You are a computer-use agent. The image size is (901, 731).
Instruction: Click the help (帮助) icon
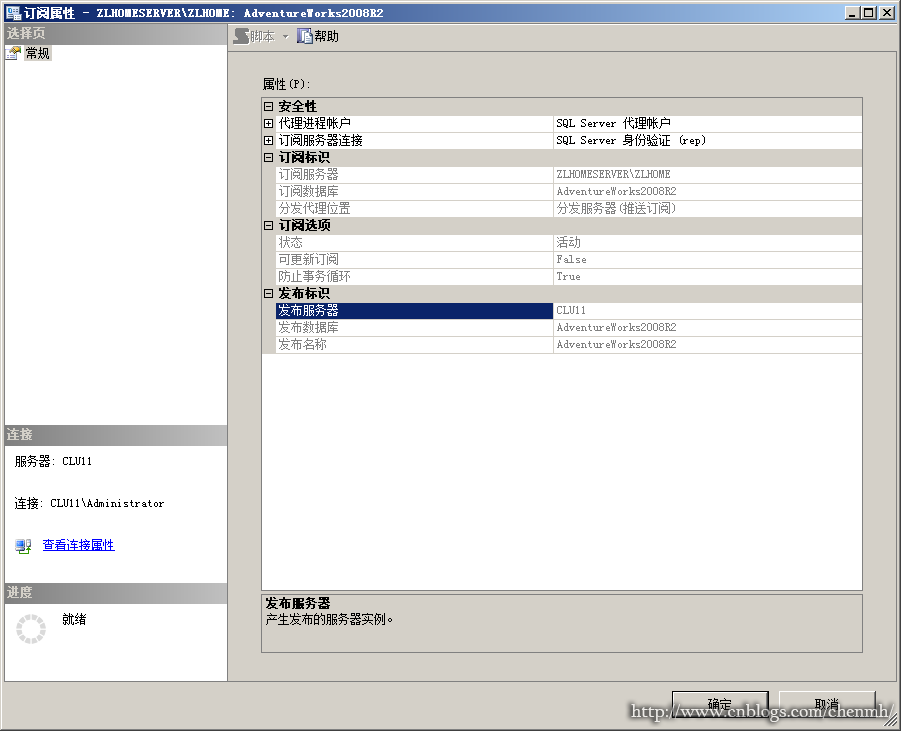[304, 36]
